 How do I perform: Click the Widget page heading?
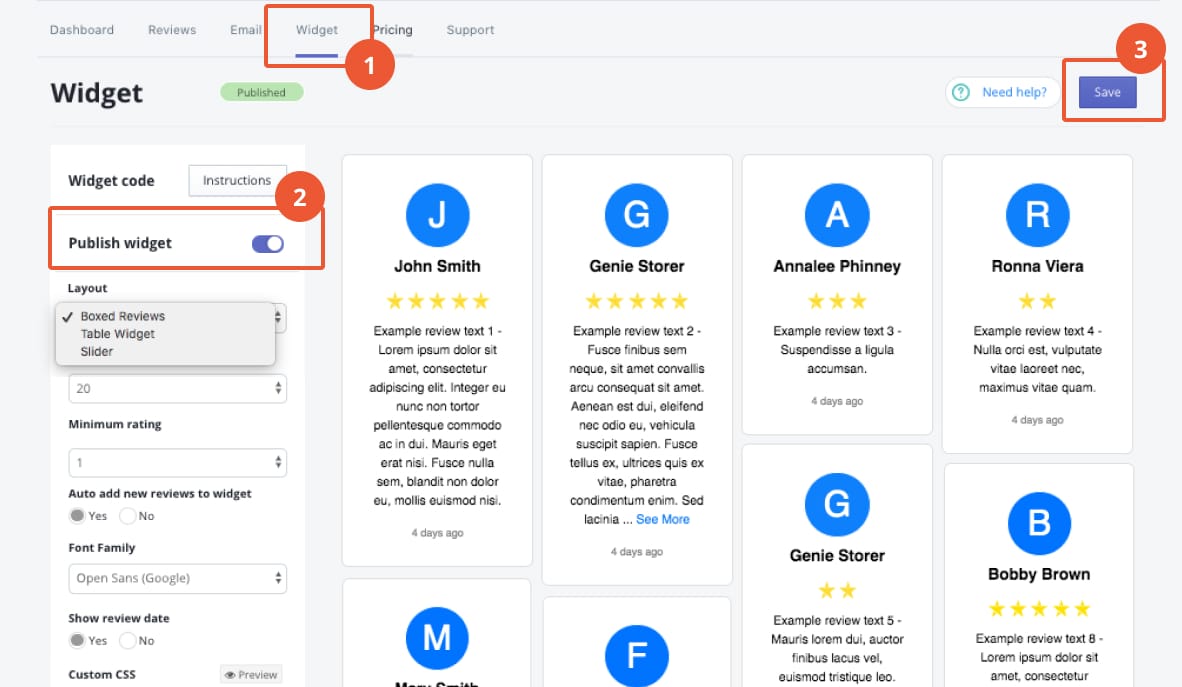pos(96,93)
